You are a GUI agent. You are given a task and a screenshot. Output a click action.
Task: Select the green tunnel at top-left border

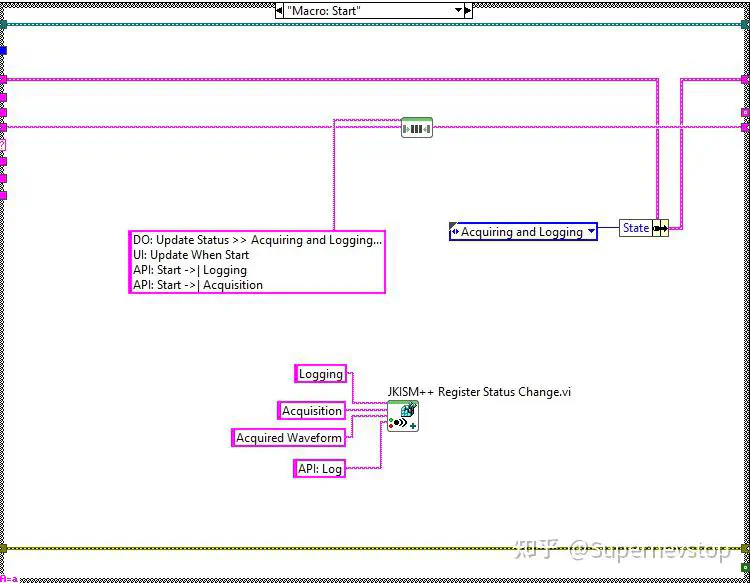point(3,25)
